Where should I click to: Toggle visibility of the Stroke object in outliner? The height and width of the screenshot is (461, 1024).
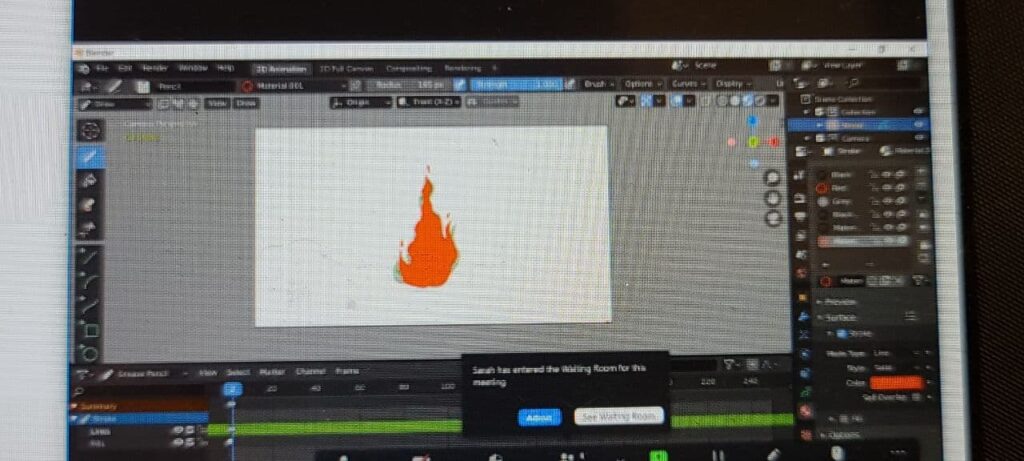point(919,125)
